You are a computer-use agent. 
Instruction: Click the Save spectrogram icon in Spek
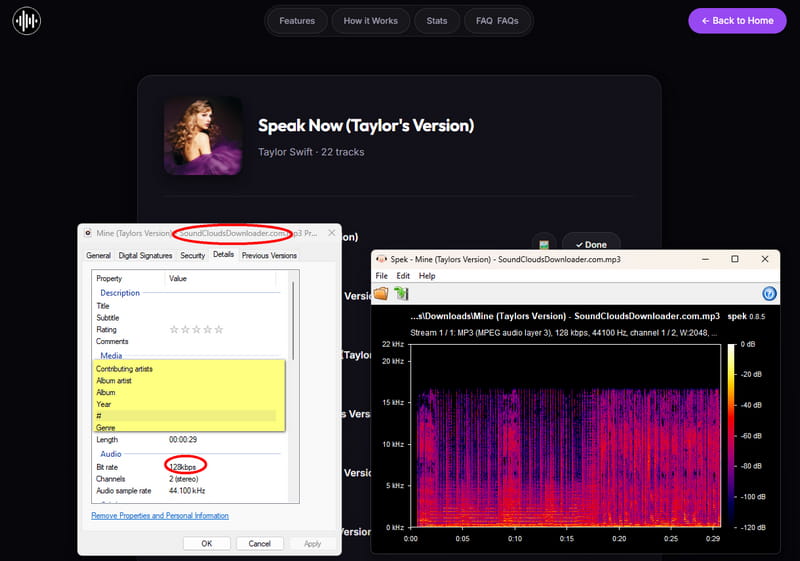tap(401, 294)
